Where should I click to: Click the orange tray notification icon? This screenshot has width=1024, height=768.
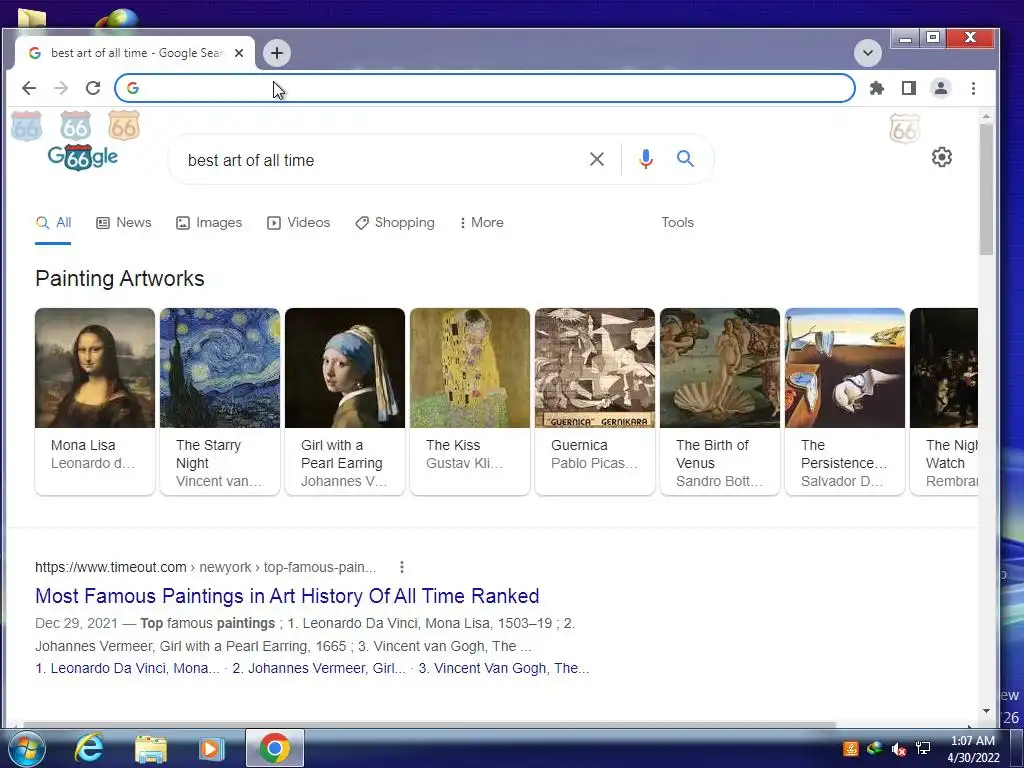(850, 748)
